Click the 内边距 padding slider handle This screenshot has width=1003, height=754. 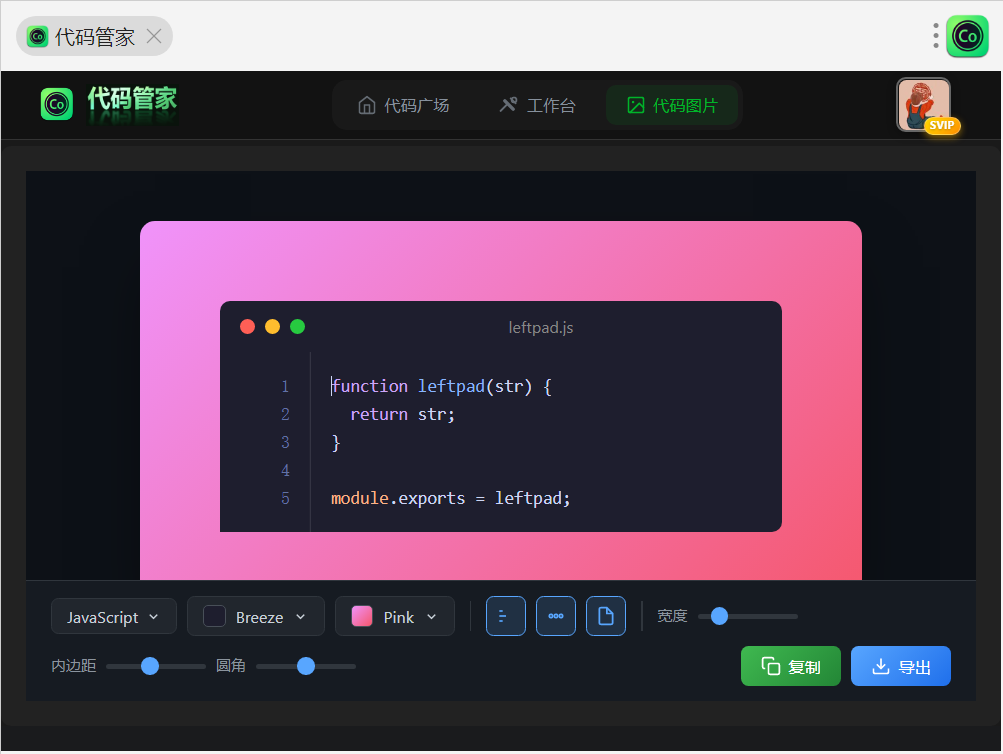click(150, 666)
